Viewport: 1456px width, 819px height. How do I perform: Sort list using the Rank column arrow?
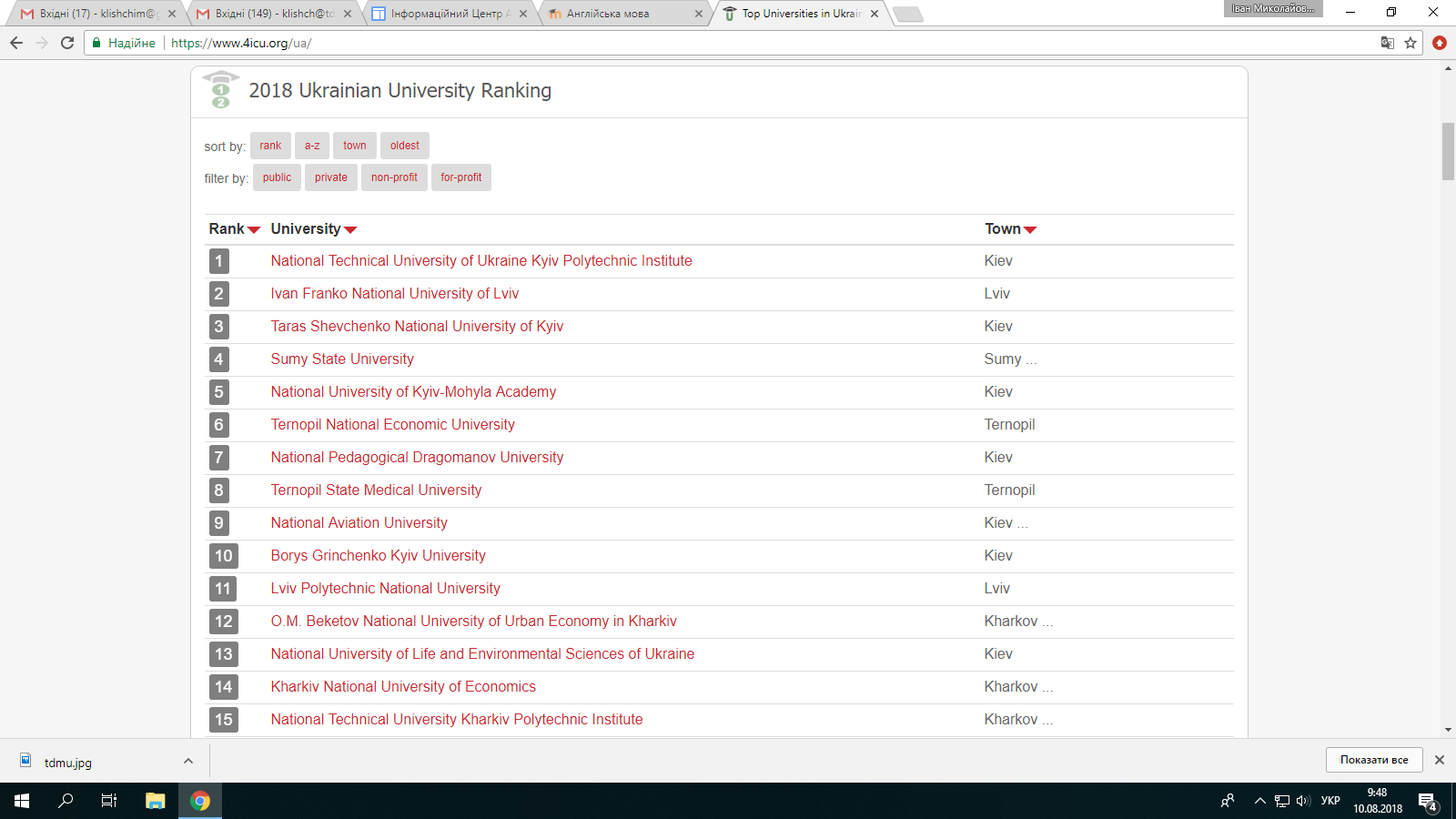[x=254, y=230]
